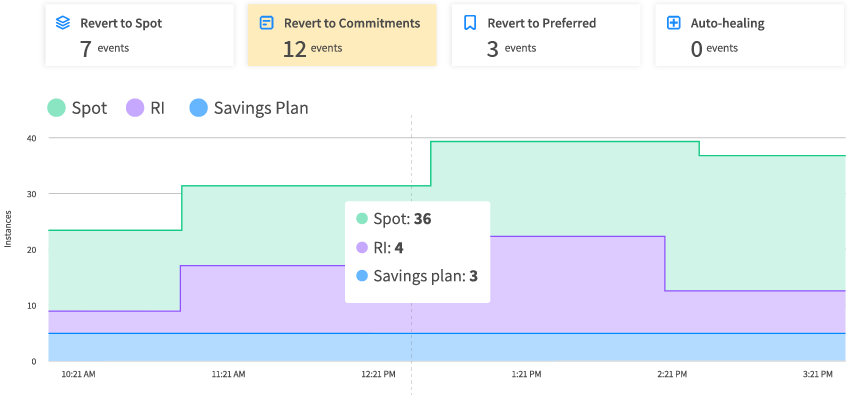Click the 1:21 PM axis label
The height and width of the screenshot is (399, 850).
click(x=526, y=374)
